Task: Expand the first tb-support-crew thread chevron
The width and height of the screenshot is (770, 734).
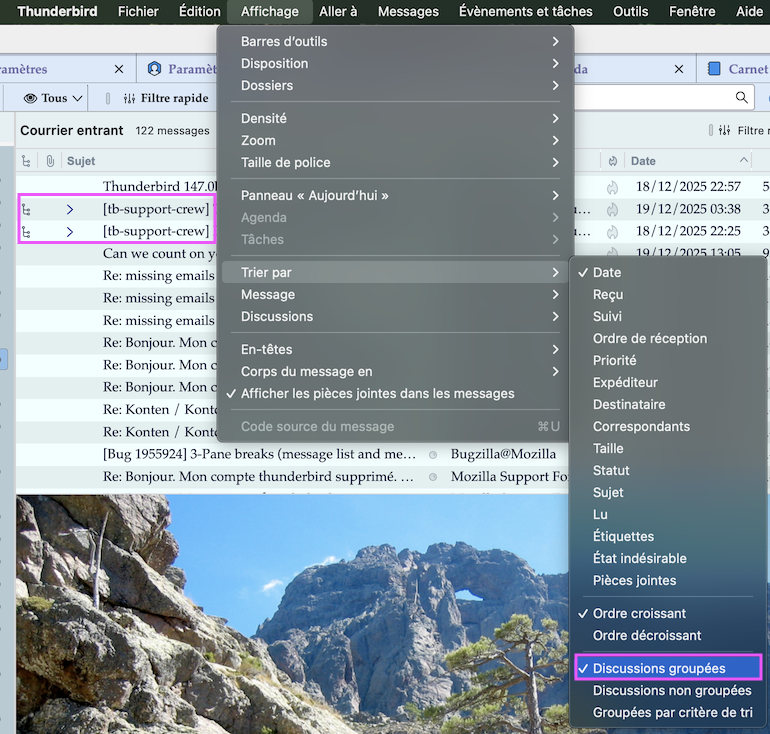Action: (70, 209)
